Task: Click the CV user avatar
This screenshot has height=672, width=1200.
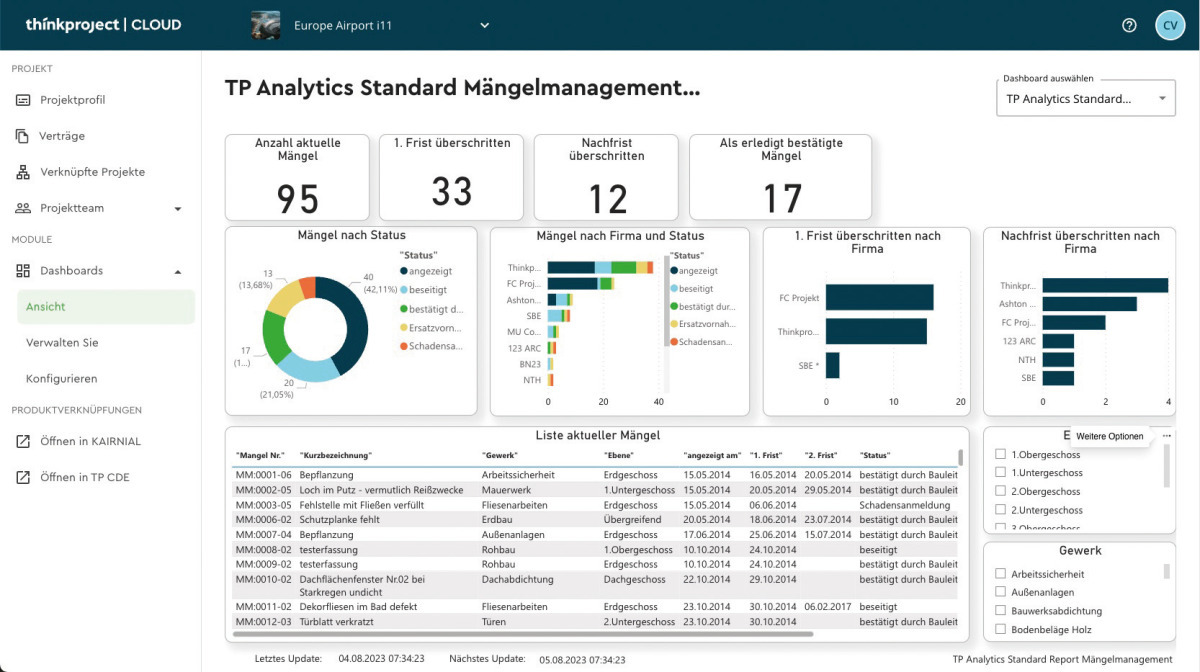Action: click(x=1170, y=25)
